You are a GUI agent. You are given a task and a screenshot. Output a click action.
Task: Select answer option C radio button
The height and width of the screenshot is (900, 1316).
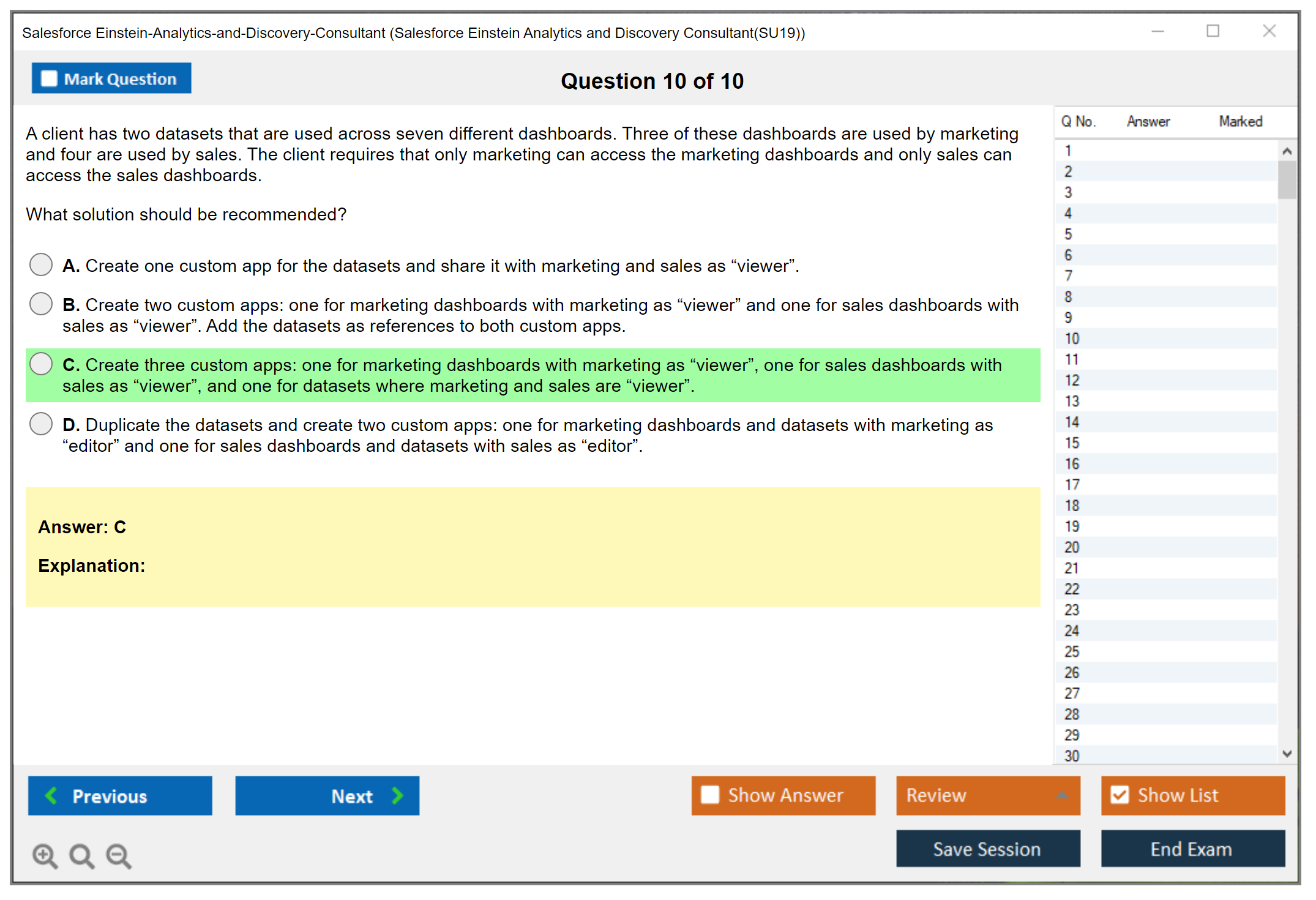pos(41,364)
